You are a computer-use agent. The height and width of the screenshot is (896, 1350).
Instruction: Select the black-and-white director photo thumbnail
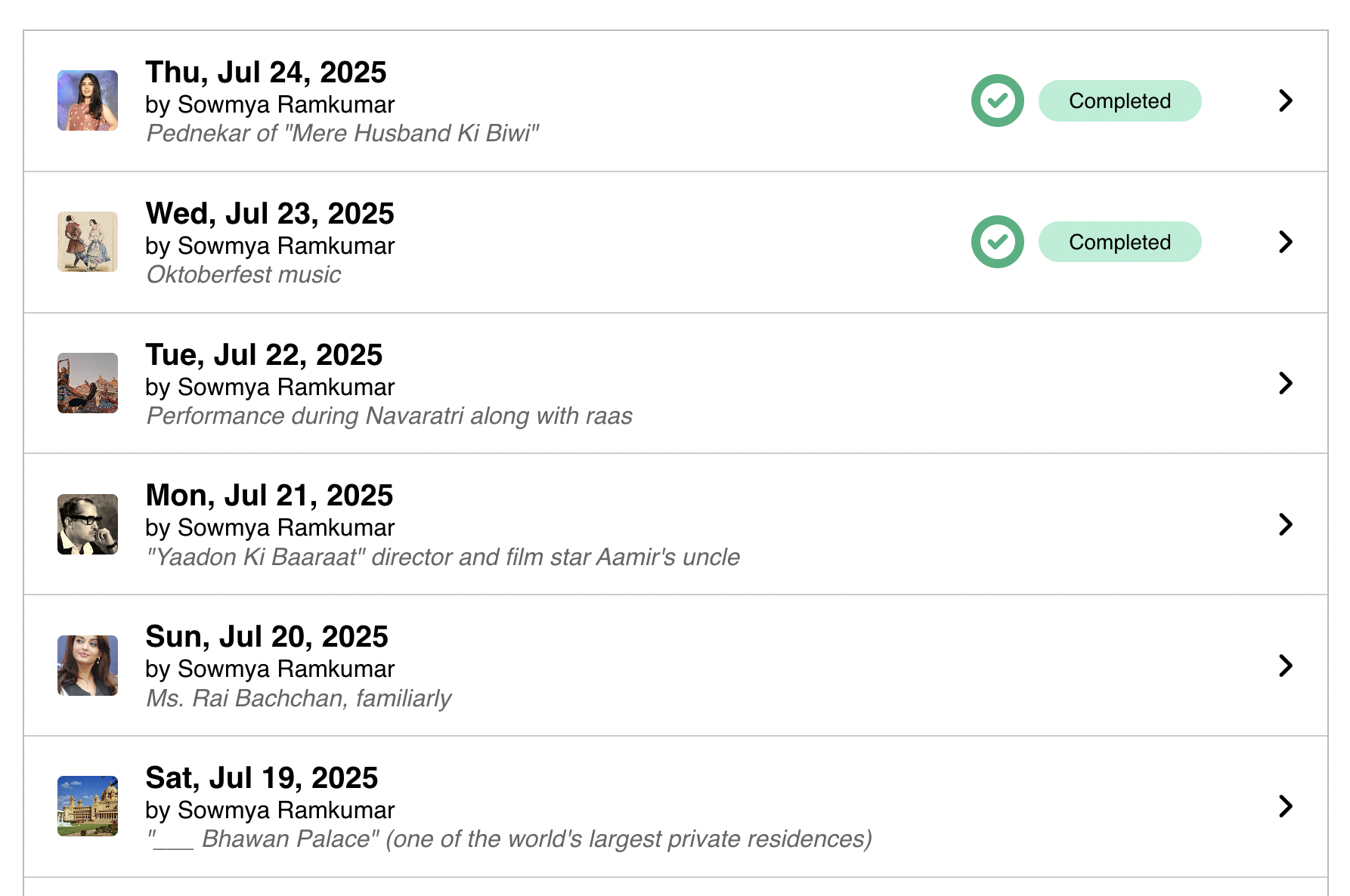(x=88, y=524)
